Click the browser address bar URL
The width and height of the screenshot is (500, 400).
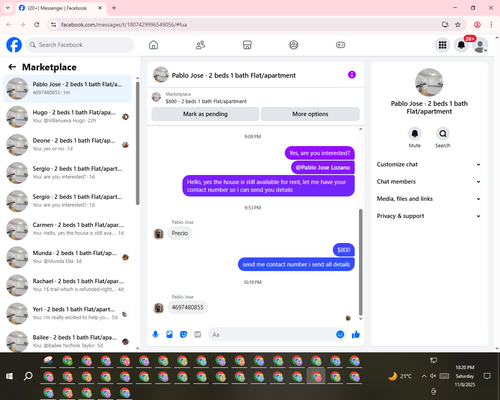(x=124, y=25)
